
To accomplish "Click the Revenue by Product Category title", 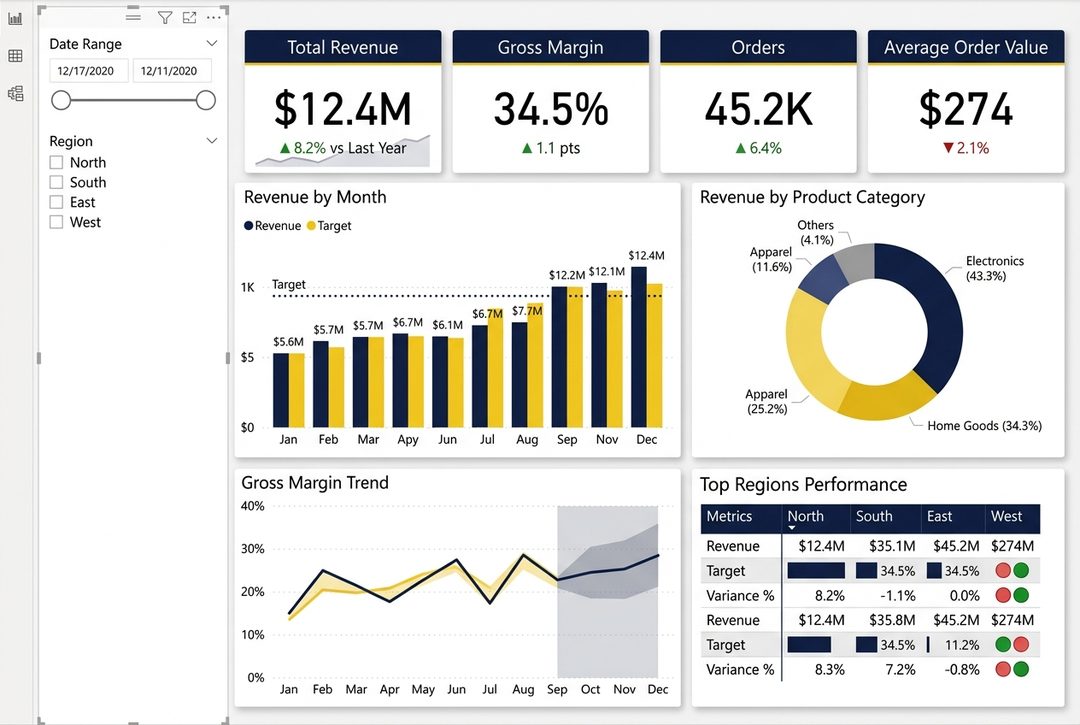I will [x=812, y=197].
